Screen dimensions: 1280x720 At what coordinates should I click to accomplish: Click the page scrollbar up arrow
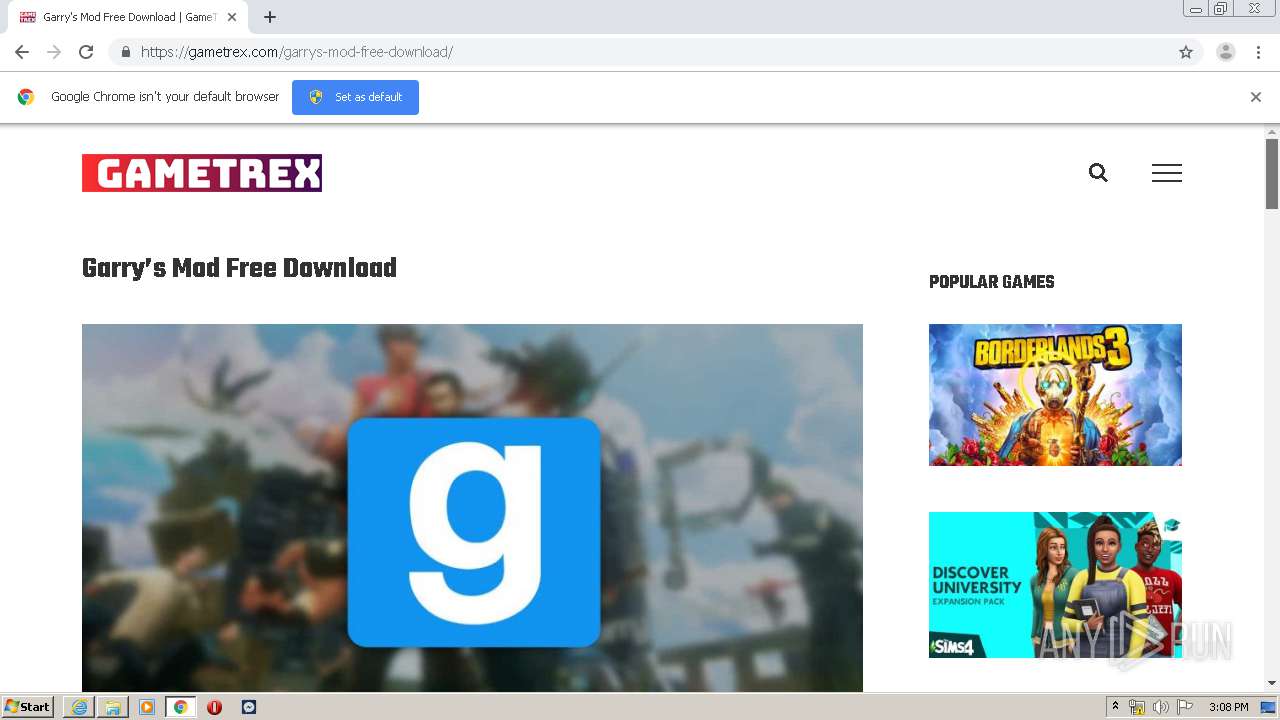(x=1272, y=131)
